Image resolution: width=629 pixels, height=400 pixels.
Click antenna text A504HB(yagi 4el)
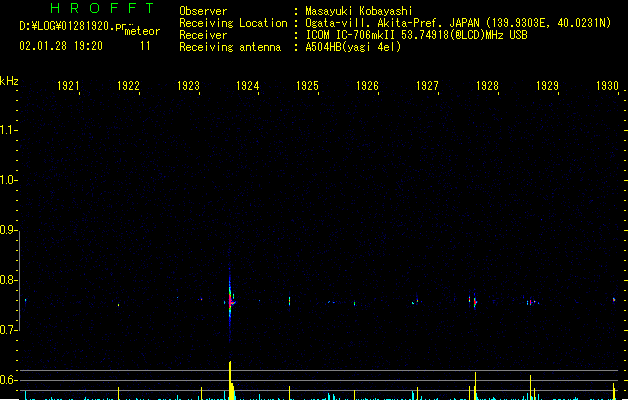353,47
